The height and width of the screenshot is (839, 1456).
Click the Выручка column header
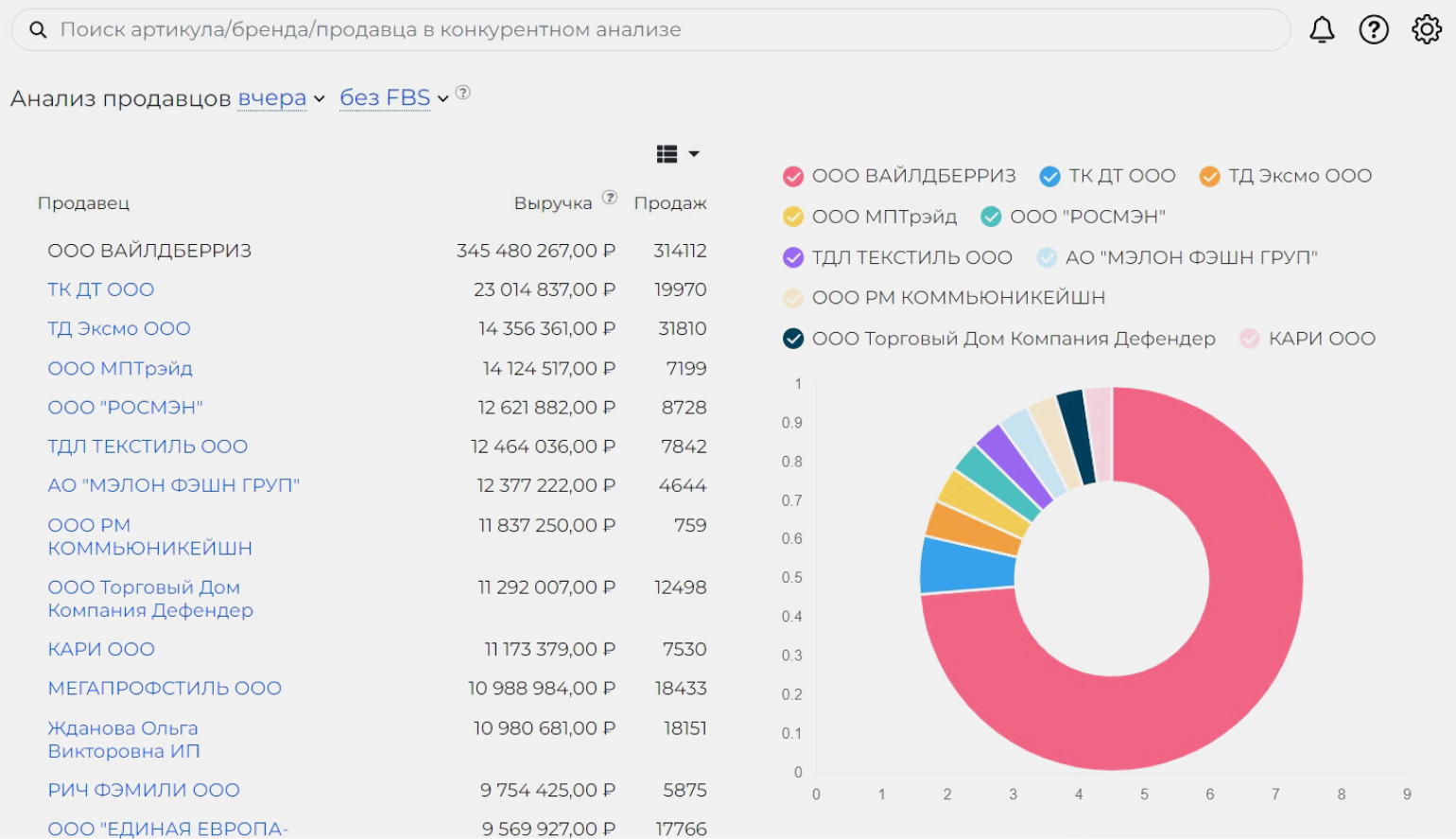(553, 203)
